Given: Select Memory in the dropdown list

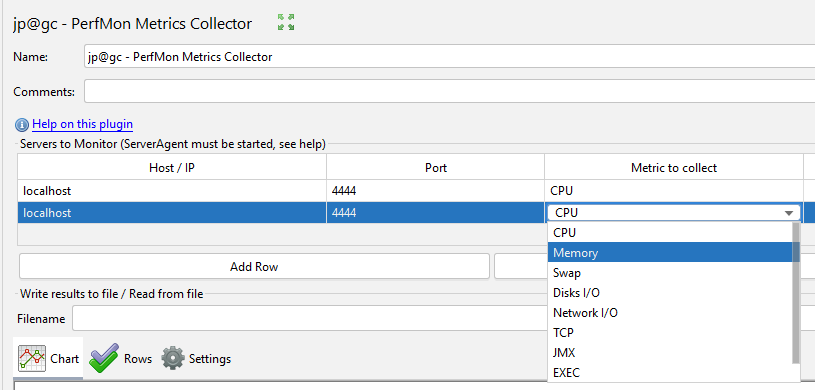Looking at the screenshot, I should (x=669, y=253).
